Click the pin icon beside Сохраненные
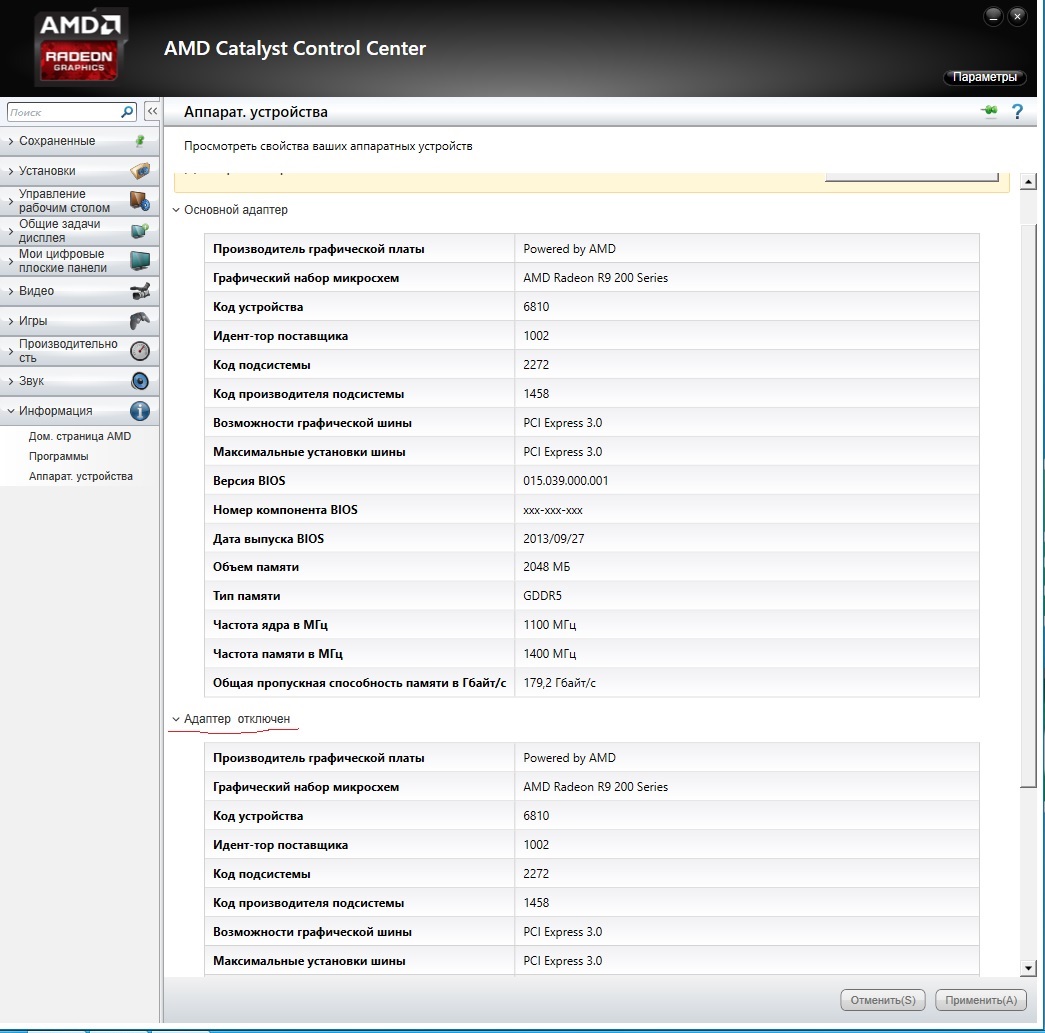Image resolution: width=1045 pixels, height=1033 pixels. 140,141
